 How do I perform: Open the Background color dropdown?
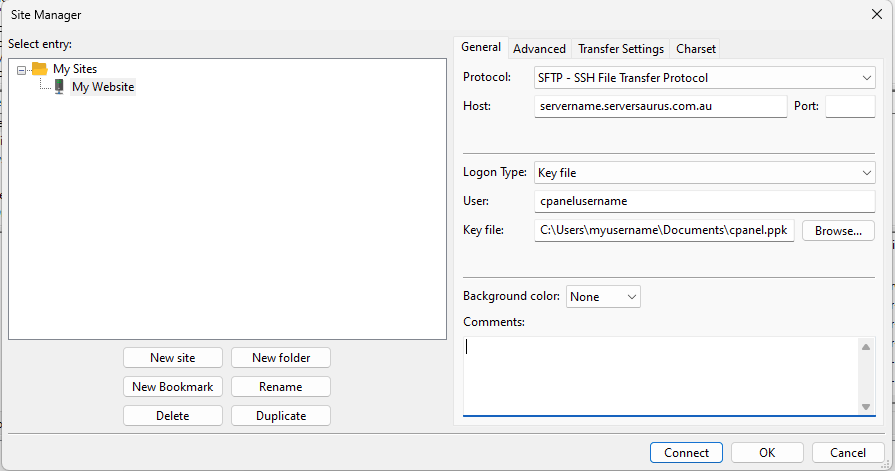603,297
